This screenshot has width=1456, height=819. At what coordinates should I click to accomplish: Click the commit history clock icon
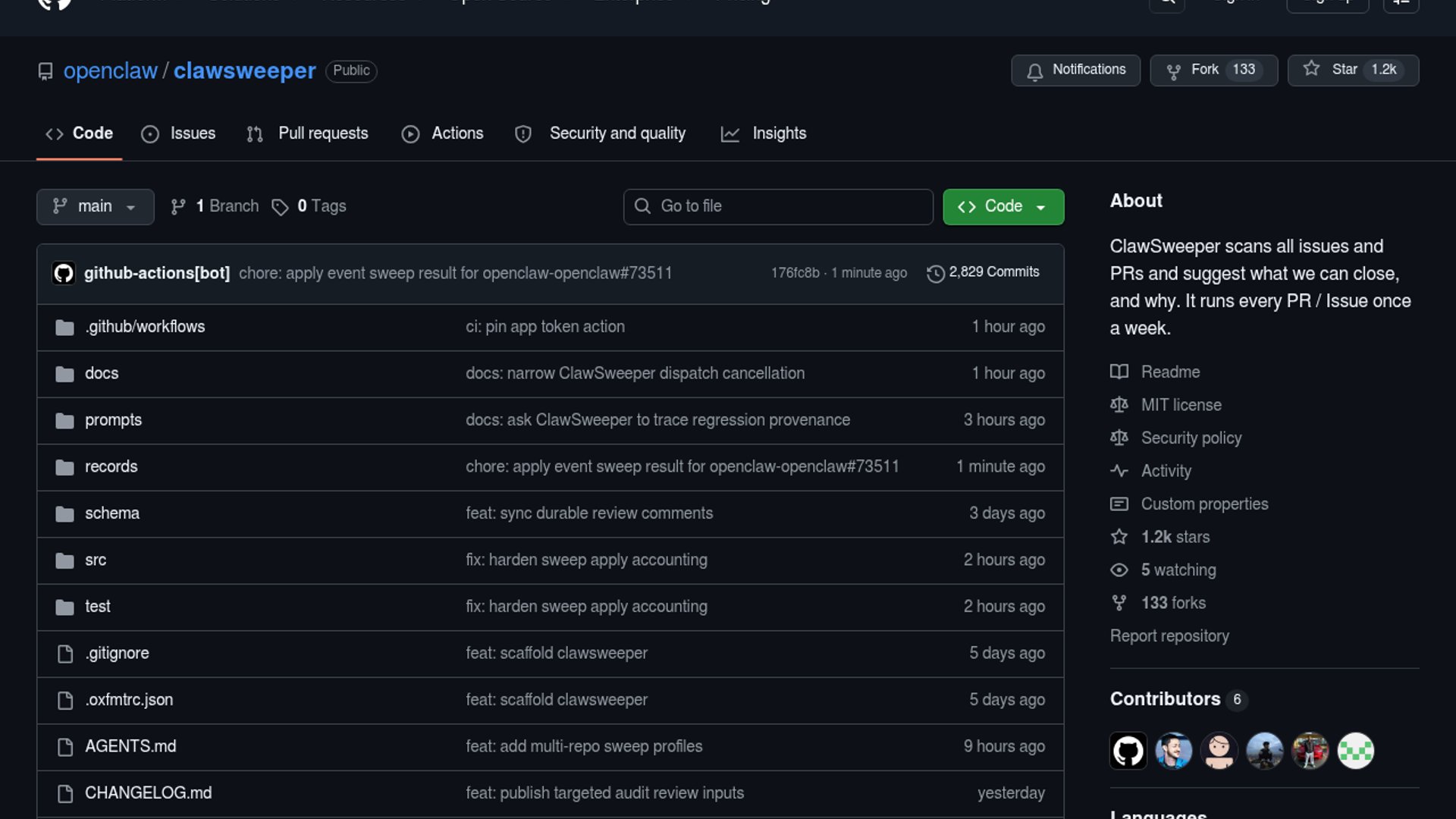[x=935, y=273]
